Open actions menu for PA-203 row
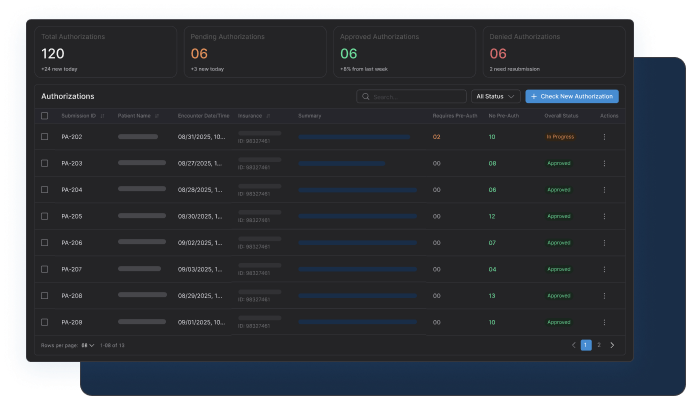 click(x=604, y=163)
